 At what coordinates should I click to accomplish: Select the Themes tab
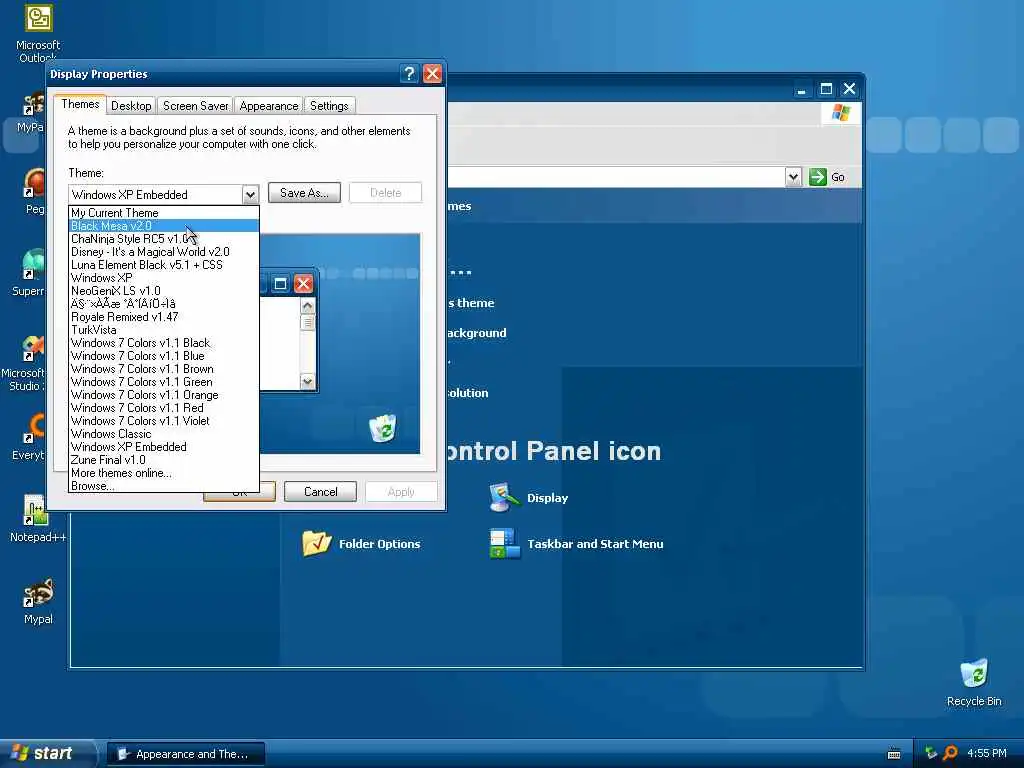point(80,104)
